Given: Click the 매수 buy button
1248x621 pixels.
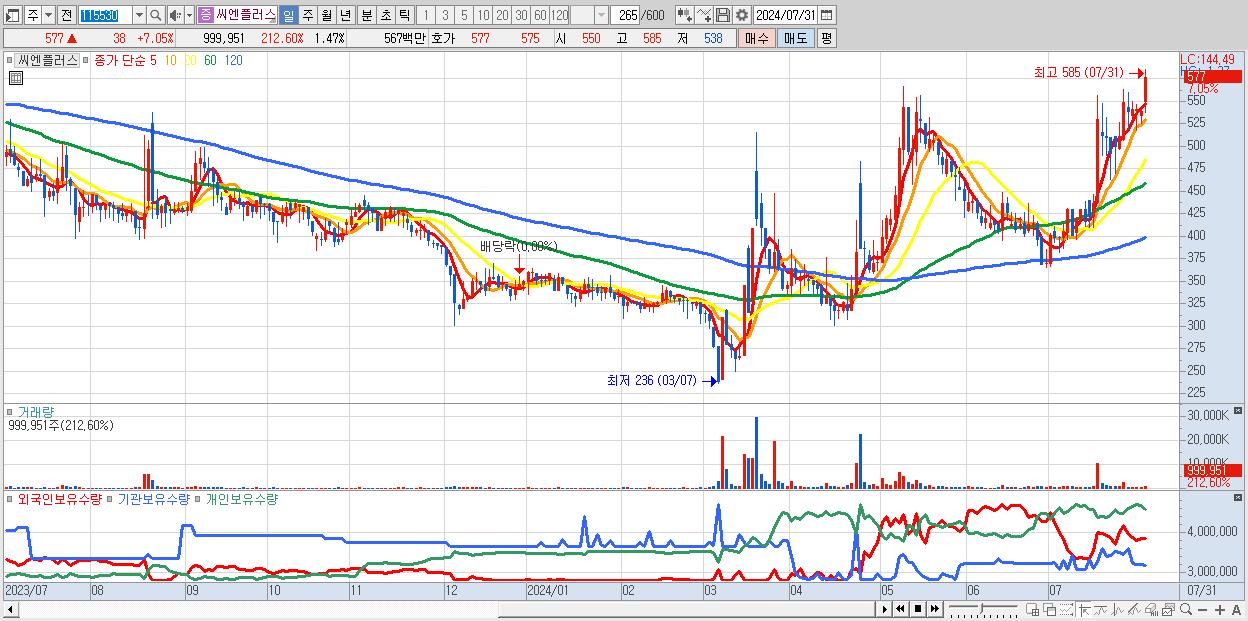Looking at the screenshot, I should pyautogui.click(x=756, y=38).
